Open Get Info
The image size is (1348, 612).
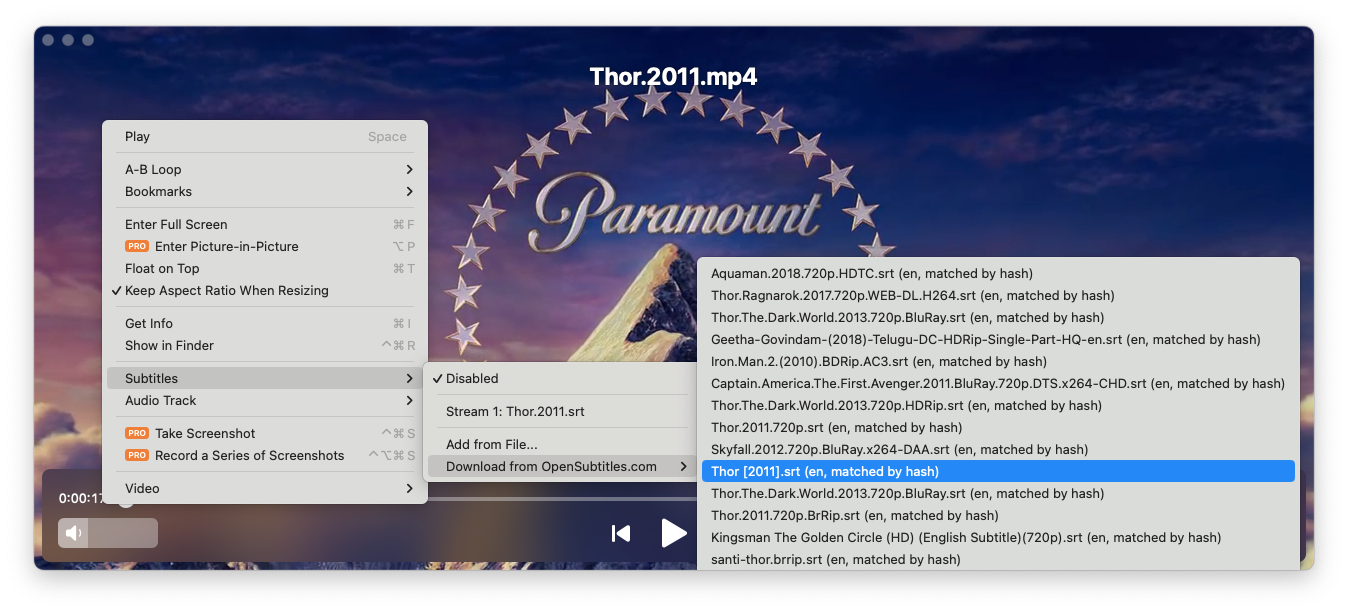point(265,323)
